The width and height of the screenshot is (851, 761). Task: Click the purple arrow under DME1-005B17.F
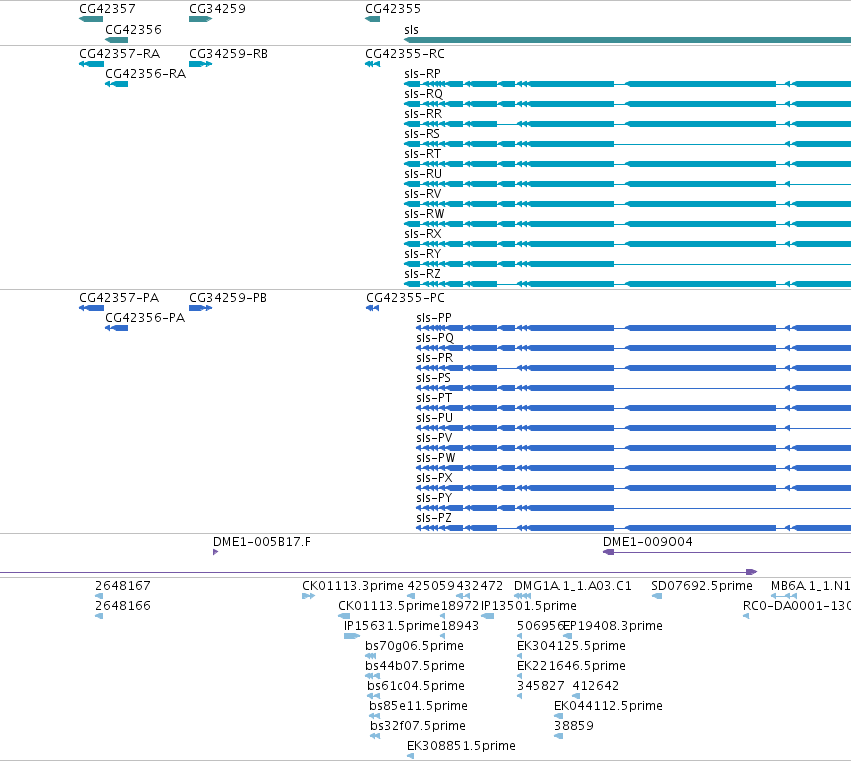click(x=215, y=552)
